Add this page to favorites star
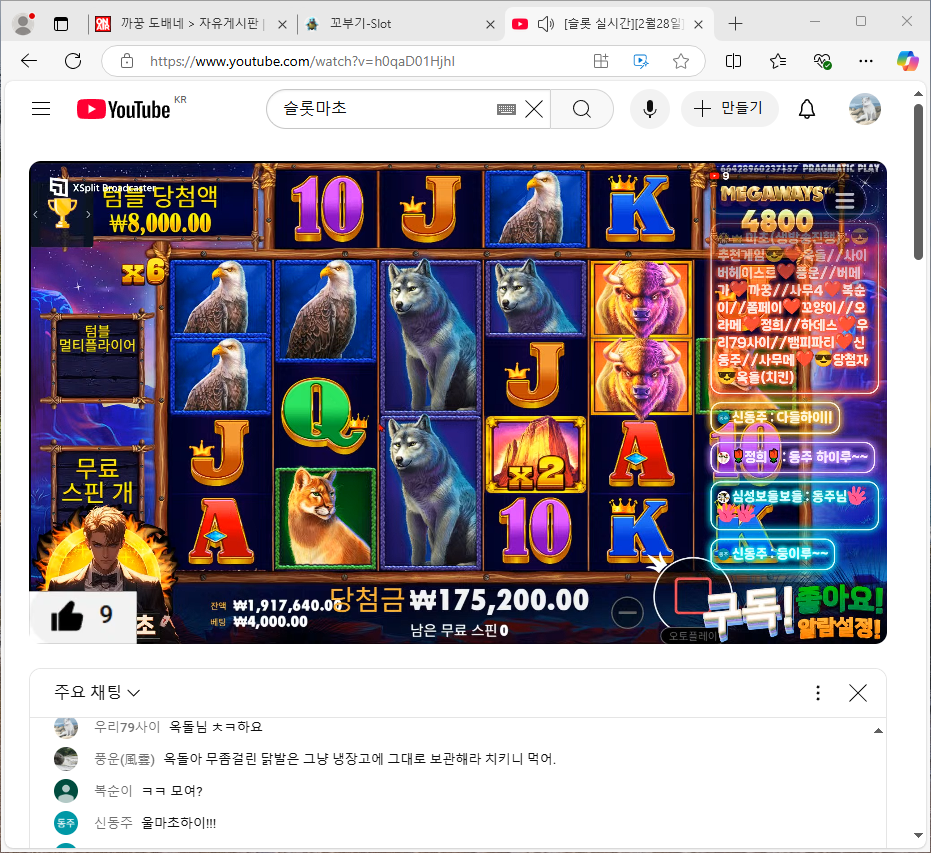Viewport: 931px width, 853px height. point(681,61)
